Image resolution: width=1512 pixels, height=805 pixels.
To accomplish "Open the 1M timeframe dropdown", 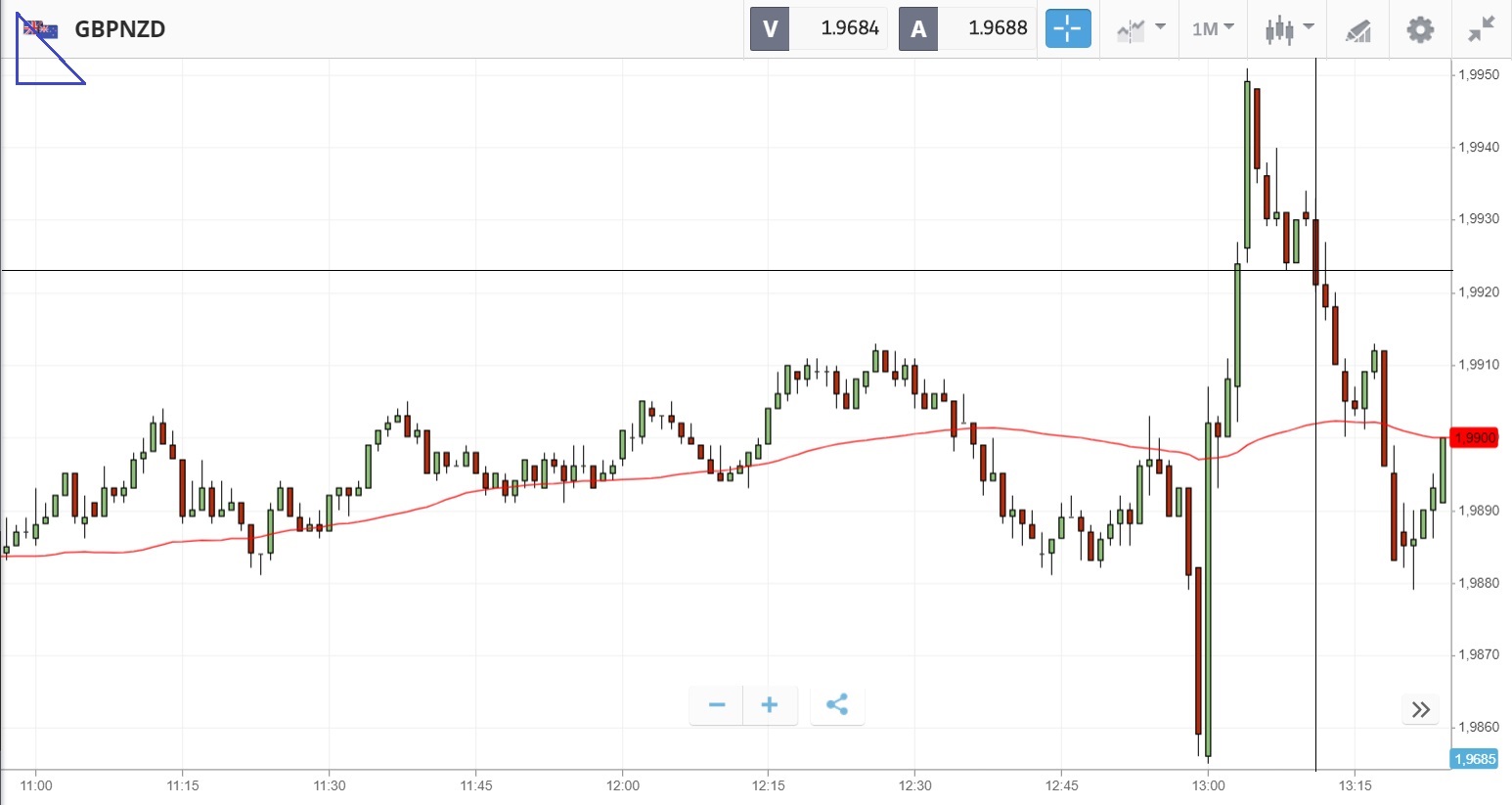I will (x=1213, y=29).
